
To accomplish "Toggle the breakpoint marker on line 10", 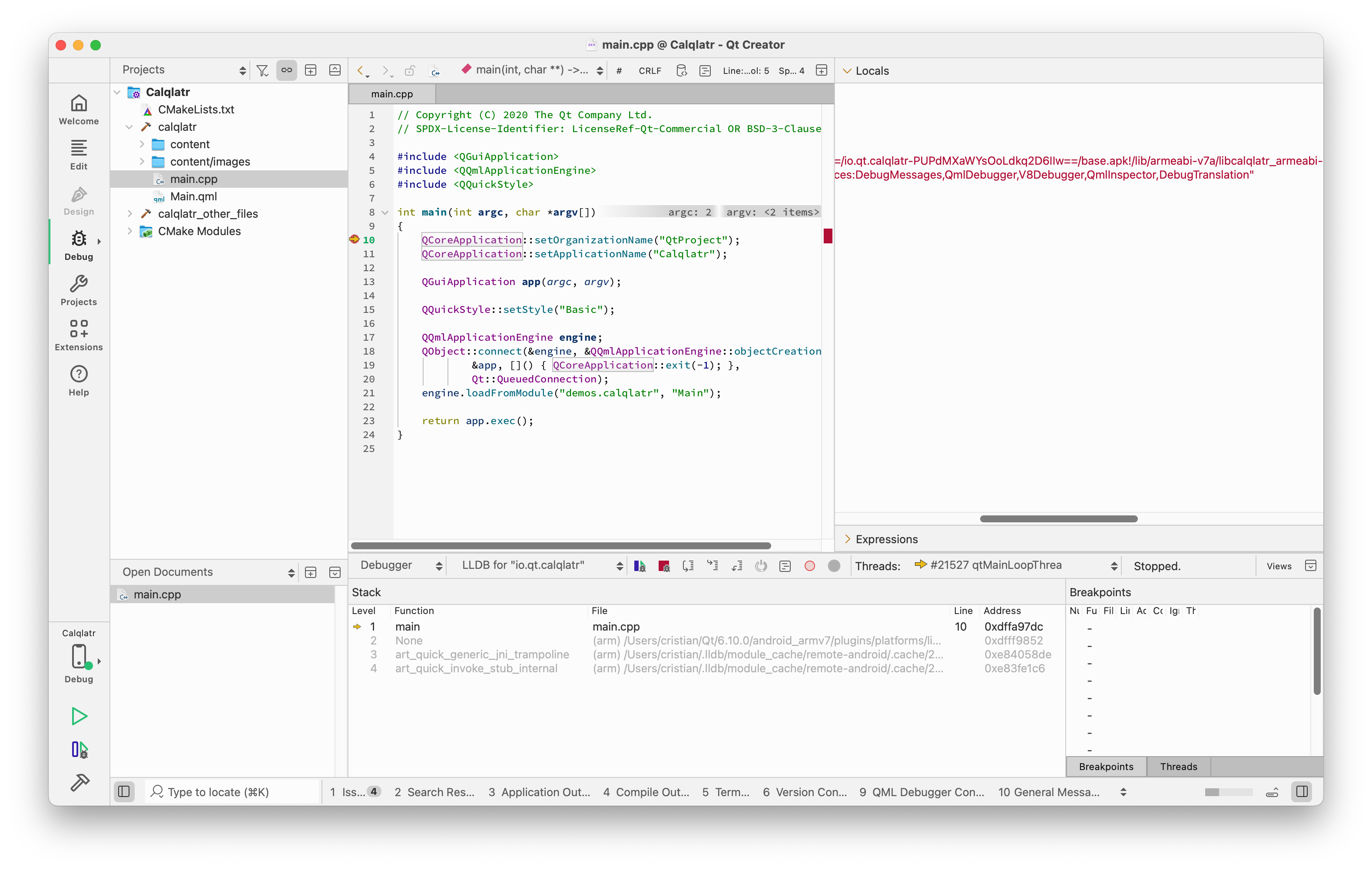I will tap(355, 240).
